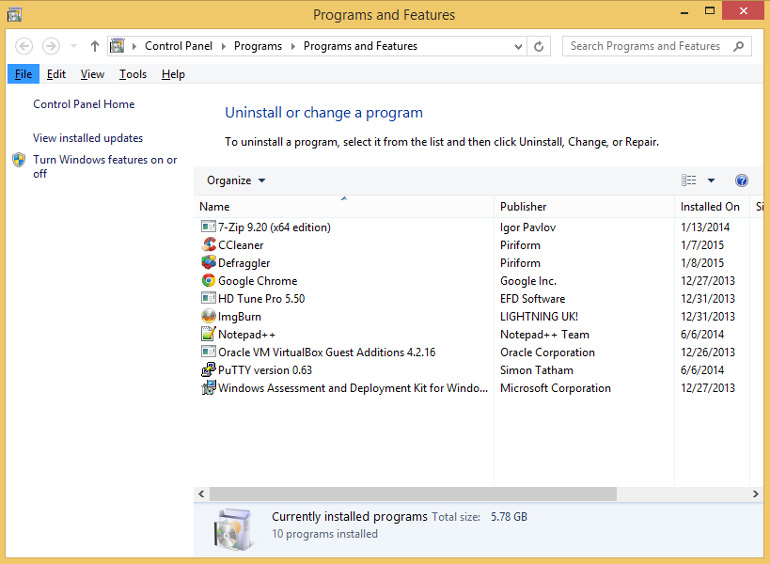Screen dimensions: 770x564
Task: Click the scroll right arrow
Action: [755, 494]
